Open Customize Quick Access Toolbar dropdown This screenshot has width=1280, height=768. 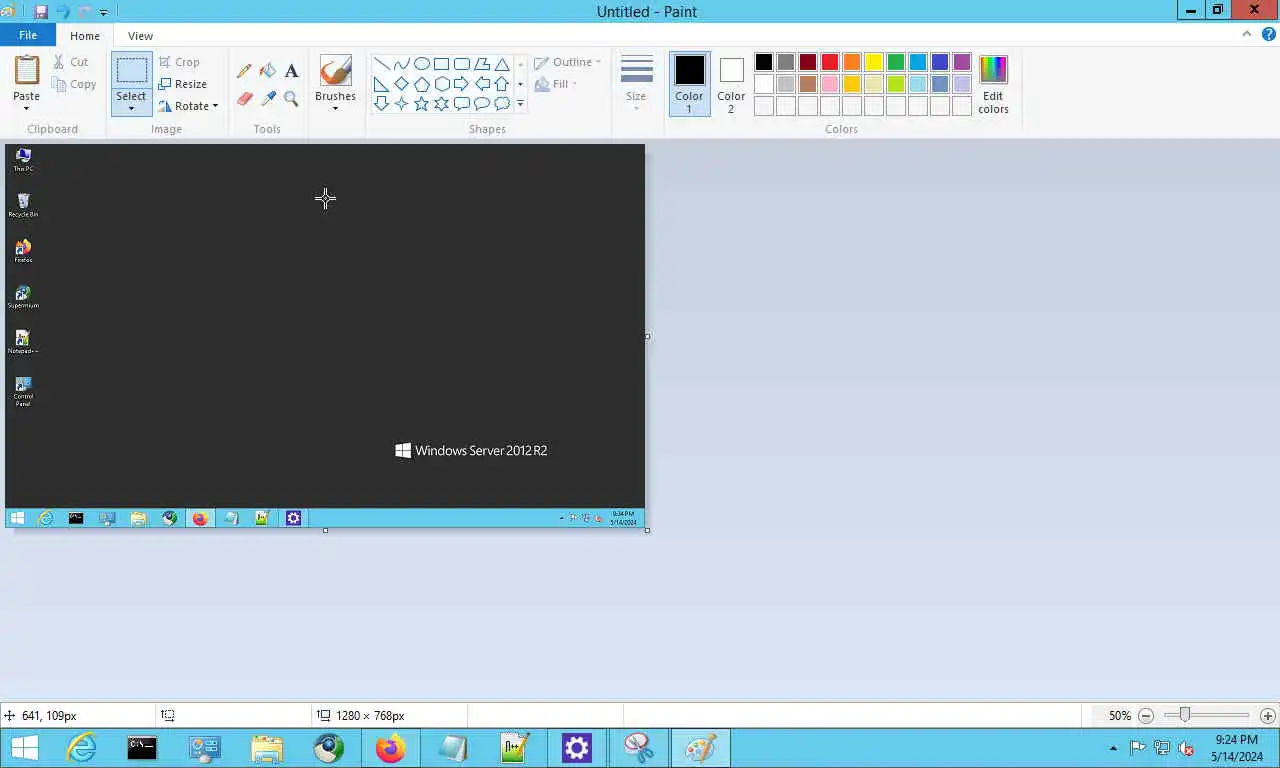click(103, 13)
